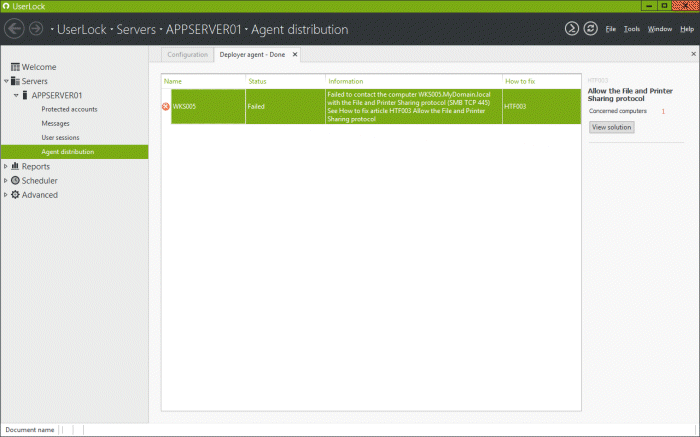Select the Deployer agent - Done tab
The width and height of the screenshot is (700, 437).
252,54
